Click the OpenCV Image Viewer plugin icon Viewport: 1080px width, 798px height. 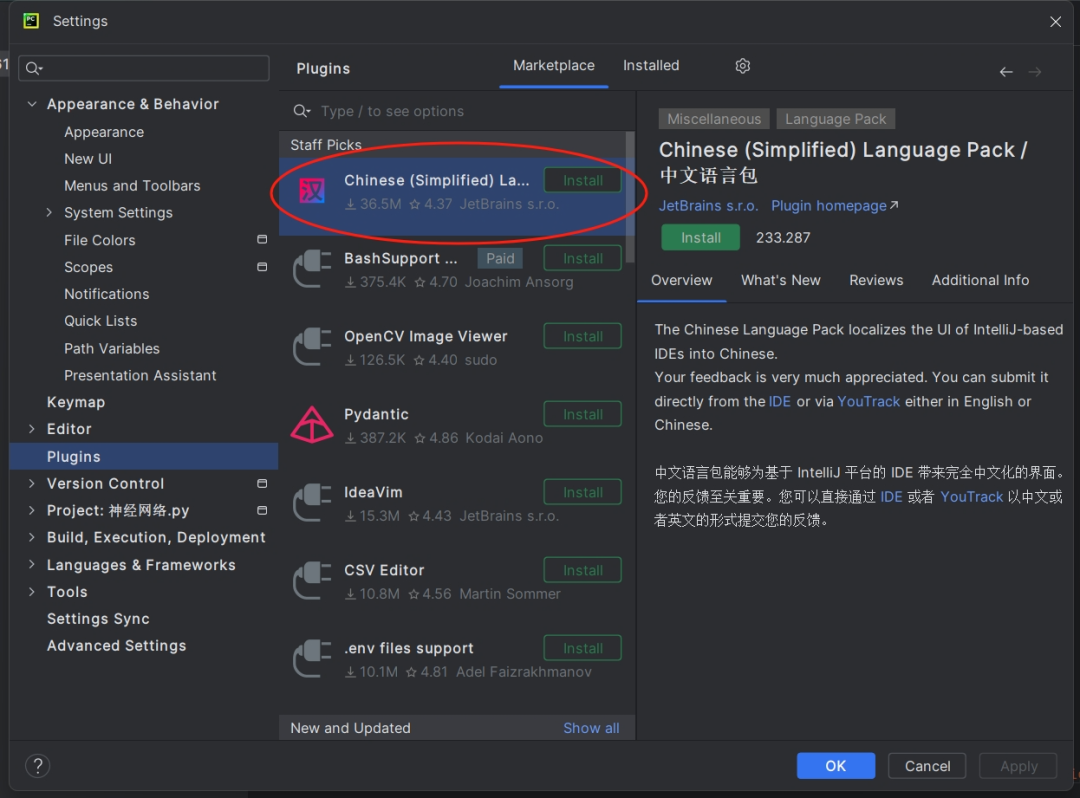pyautogui.click(x=312, y=346)
